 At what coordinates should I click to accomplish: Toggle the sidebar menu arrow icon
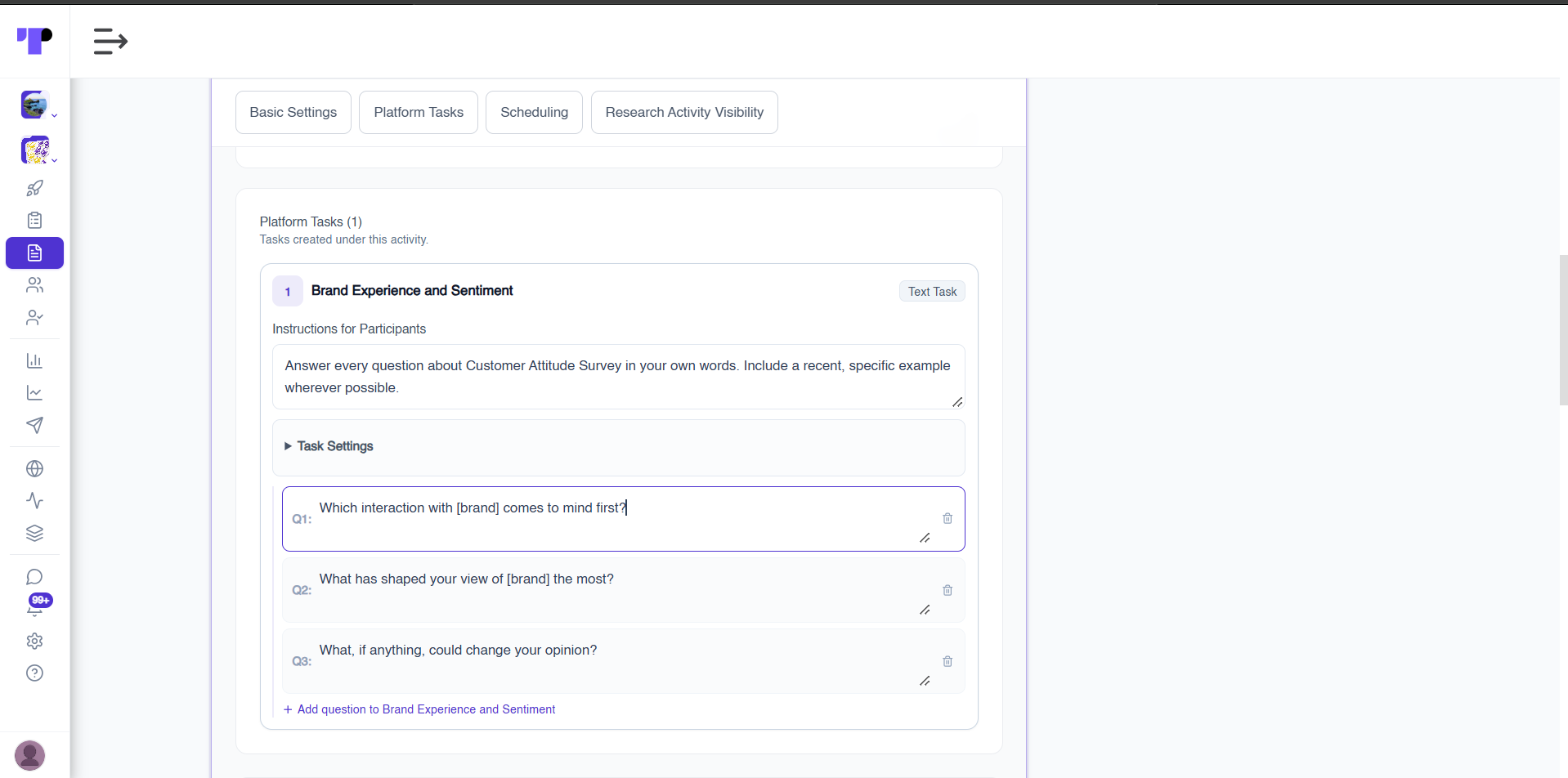click(x=110, y=41)
